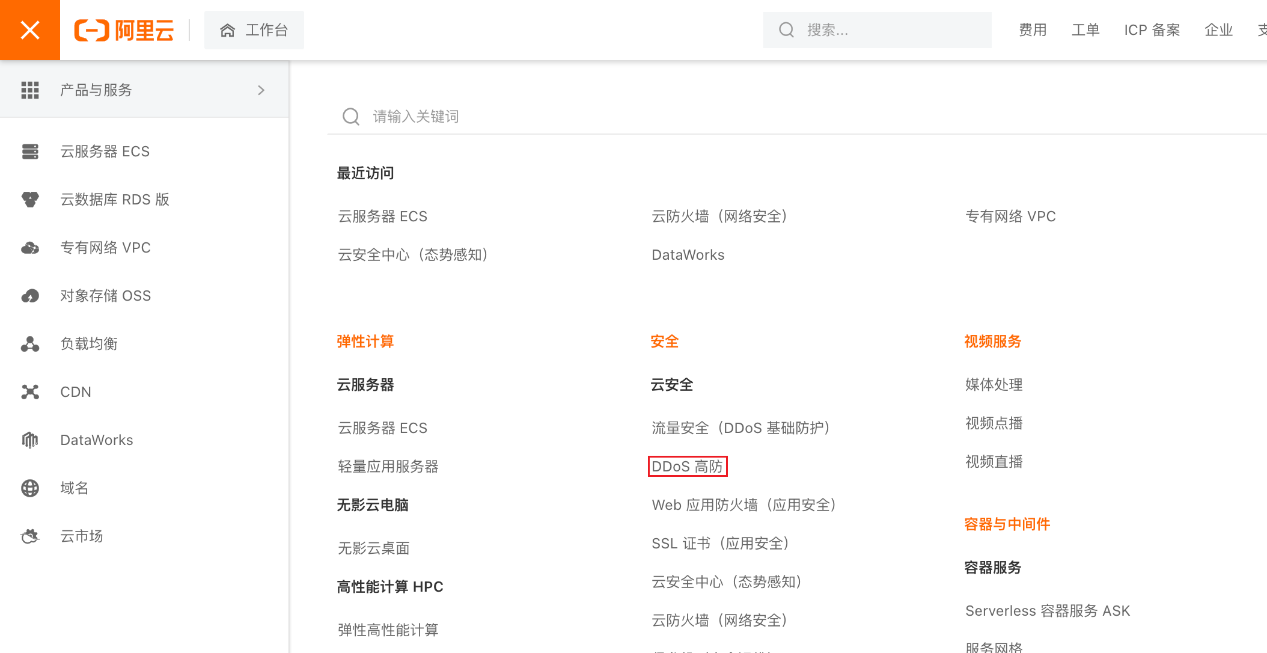Open the DDoS 高防 link
Screen dimensions: 1267x653
[687, 466]
